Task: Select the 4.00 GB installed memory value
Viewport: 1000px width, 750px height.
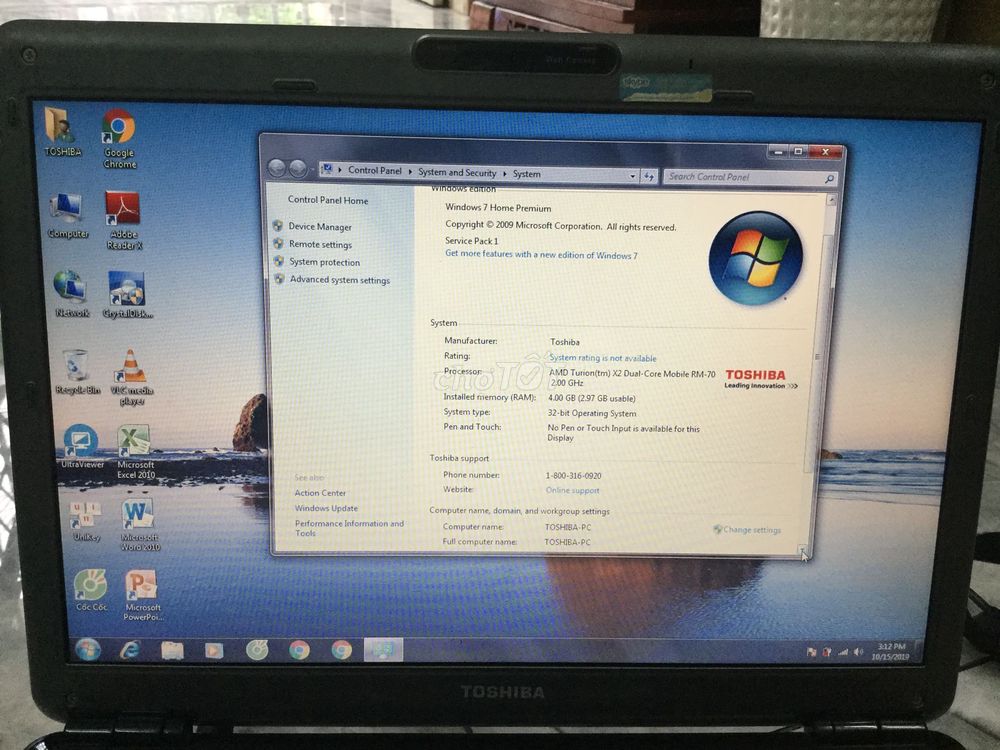Action: click(592, 398)
